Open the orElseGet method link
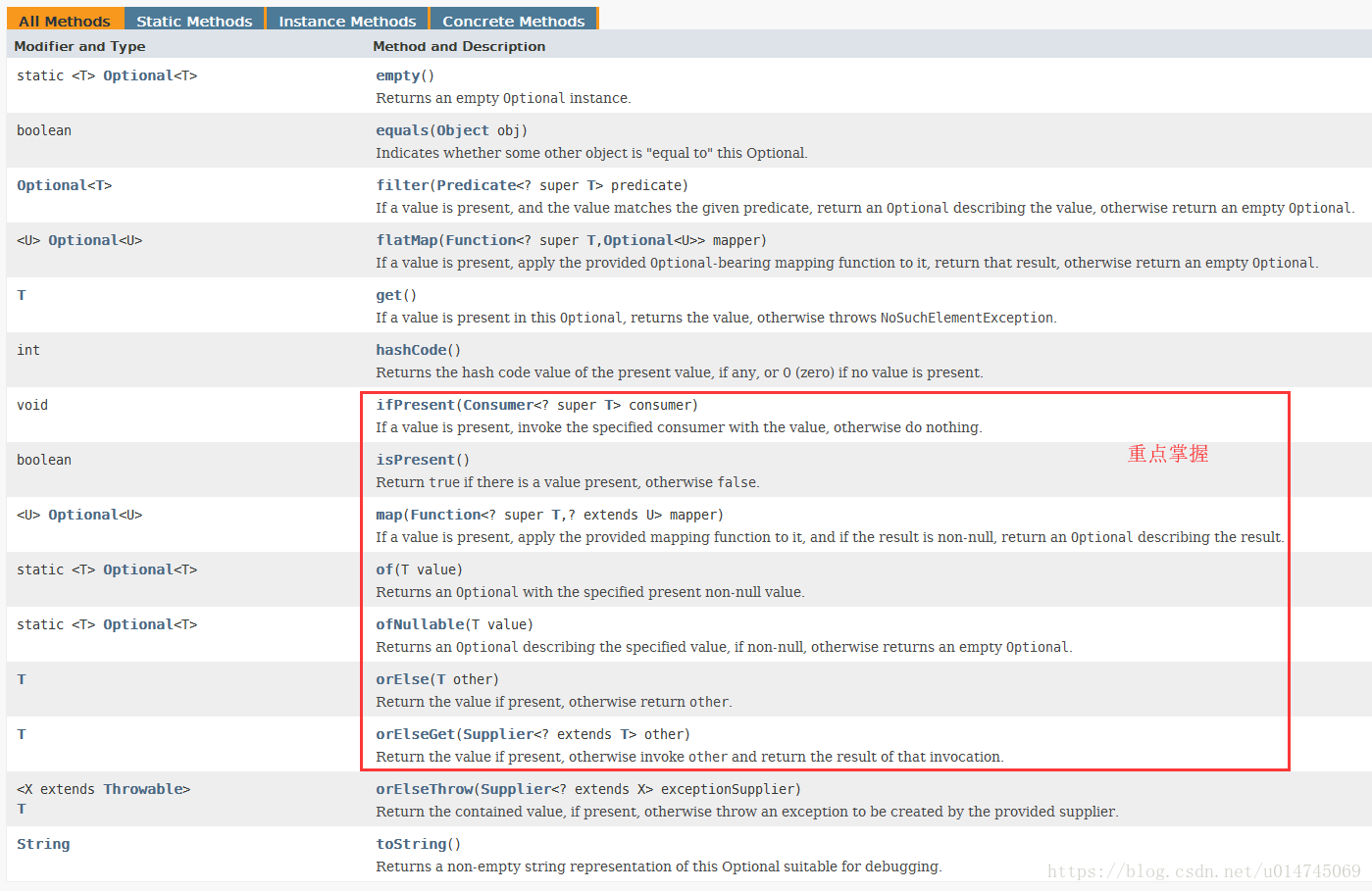 pyautogui.click(x=415, y=734)
